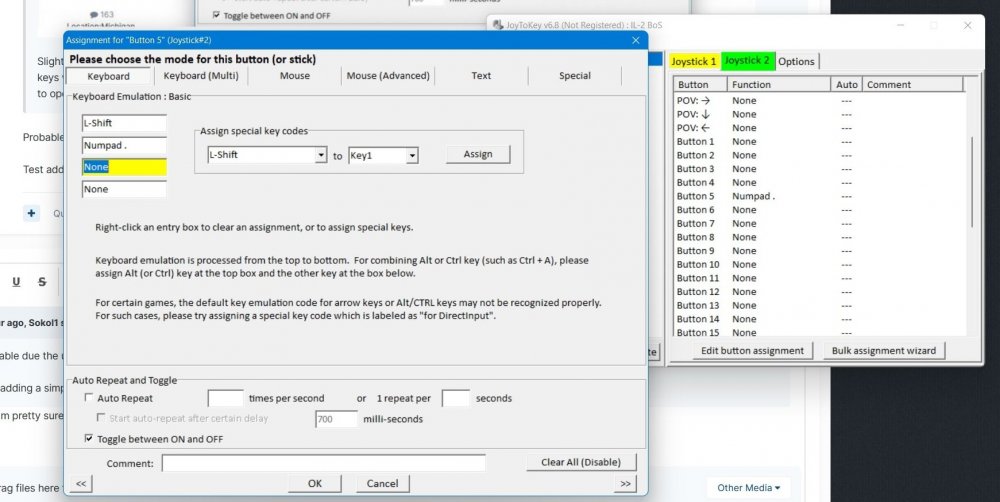Go to previous button with <<
1000x502 pixels.
coord(81,484)
